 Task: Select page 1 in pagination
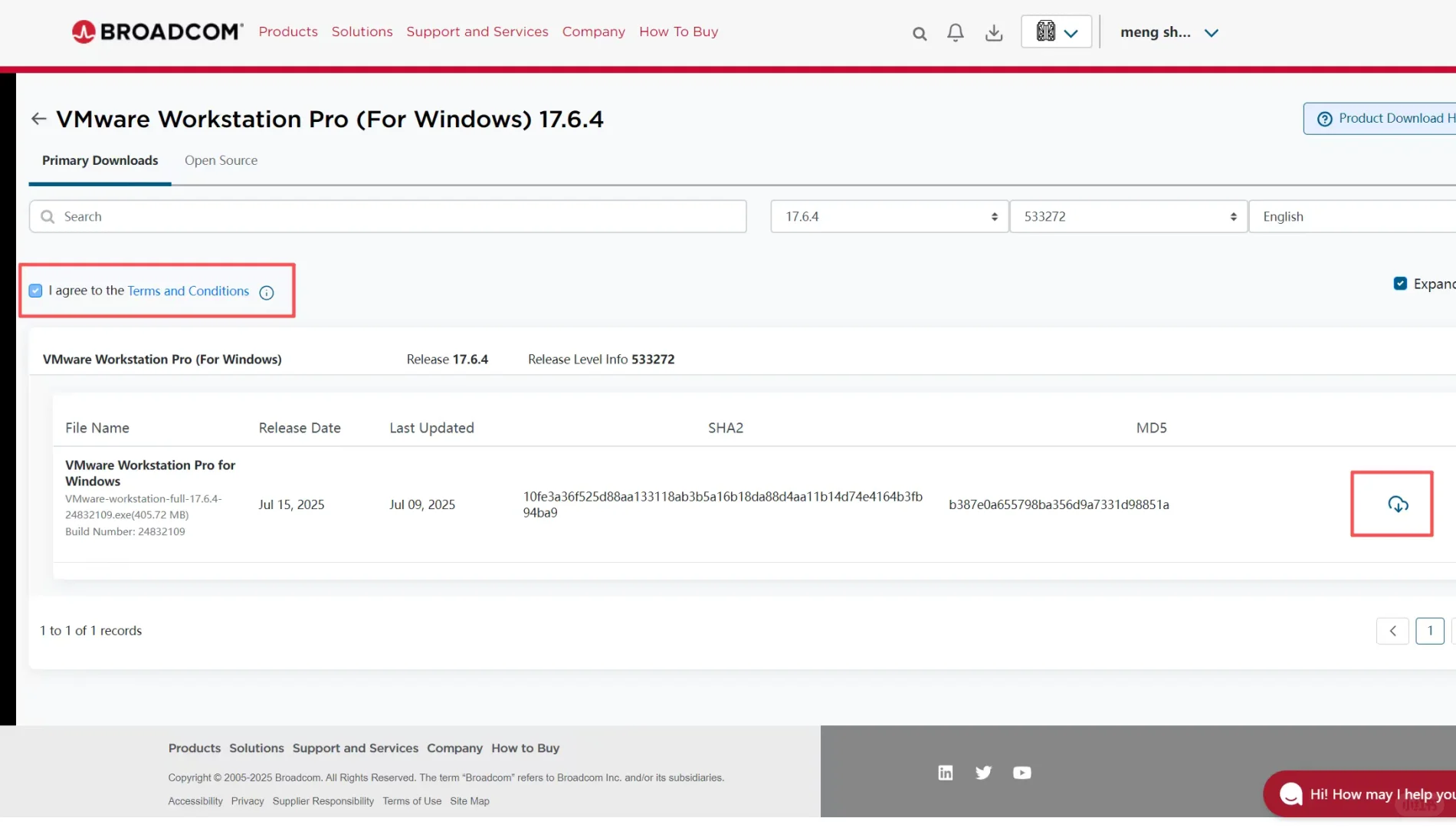click(1430, 631)
